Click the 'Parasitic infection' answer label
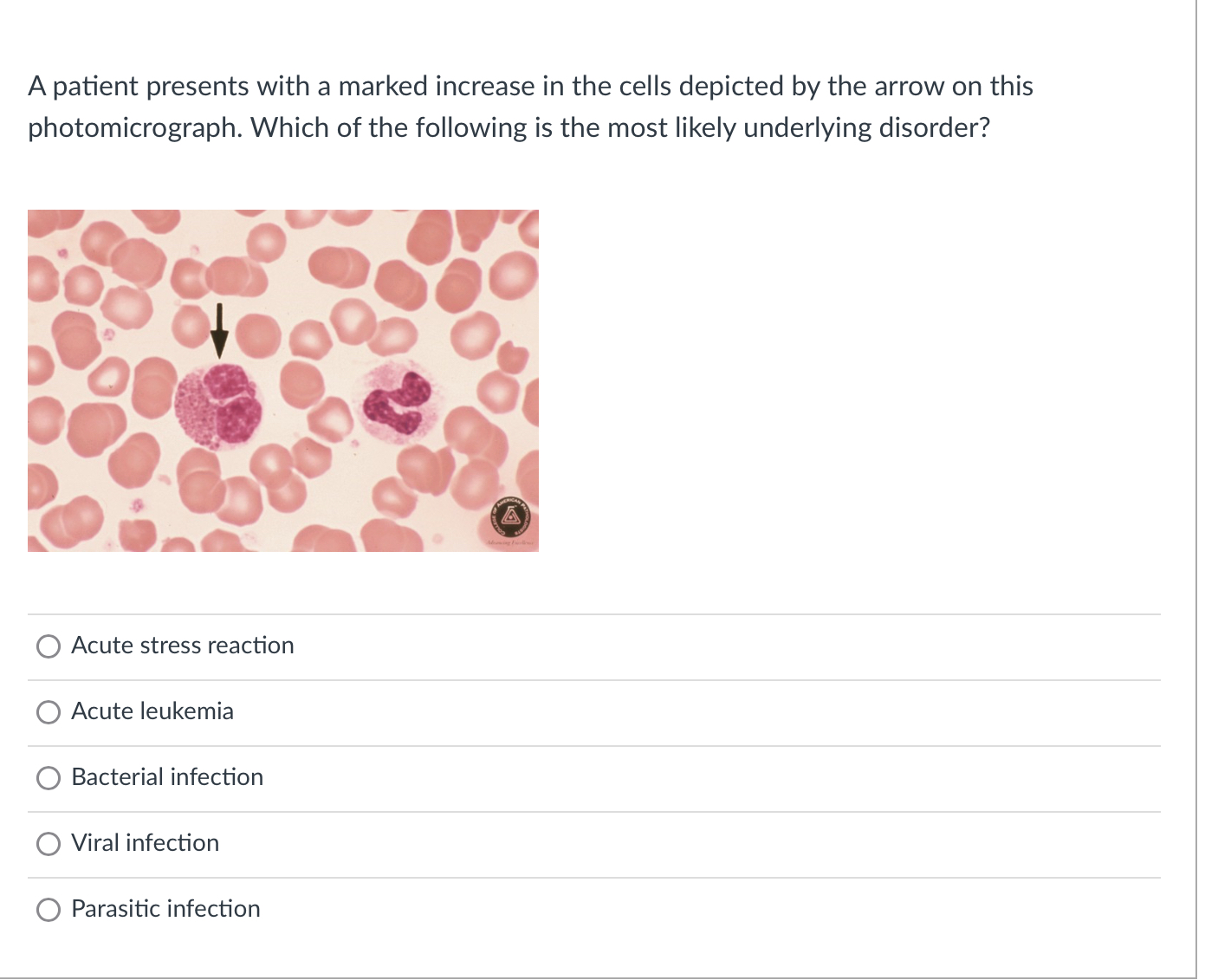The width and height of the screenshot is (1205, 980). (165, 909)
